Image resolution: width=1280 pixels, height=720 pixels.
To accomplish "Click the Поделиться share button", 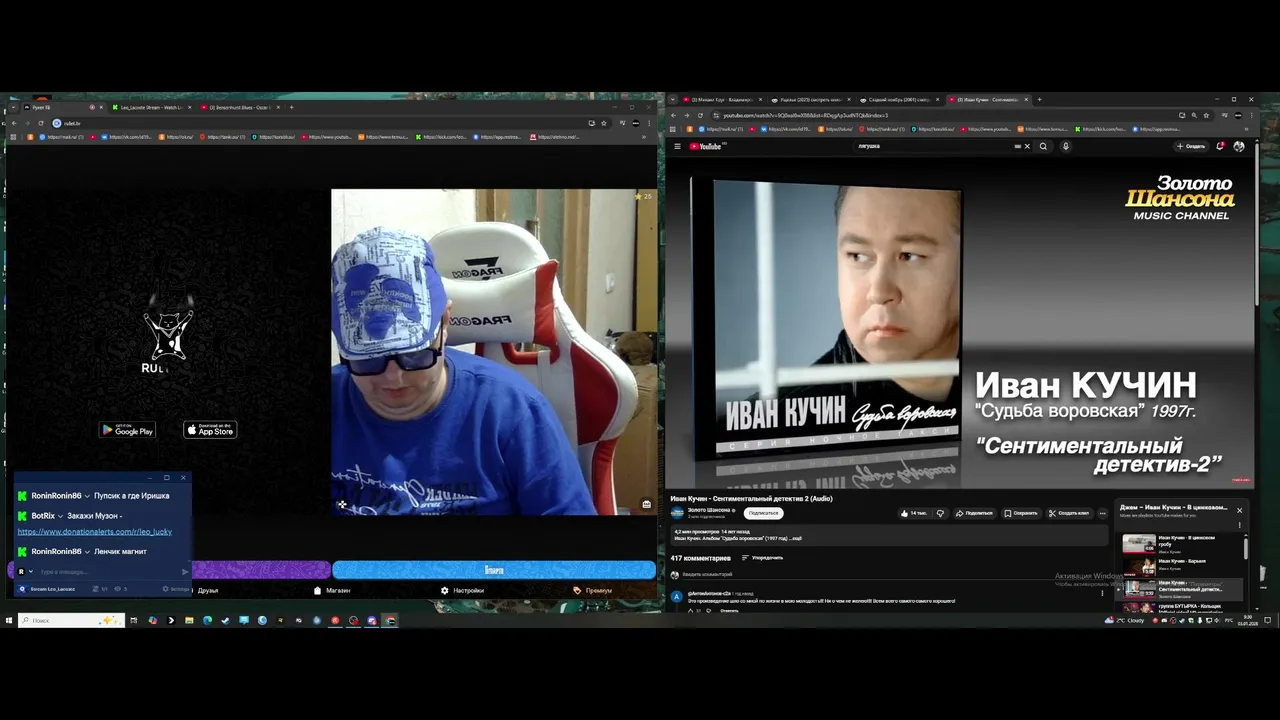I will [x=974, y=513].
